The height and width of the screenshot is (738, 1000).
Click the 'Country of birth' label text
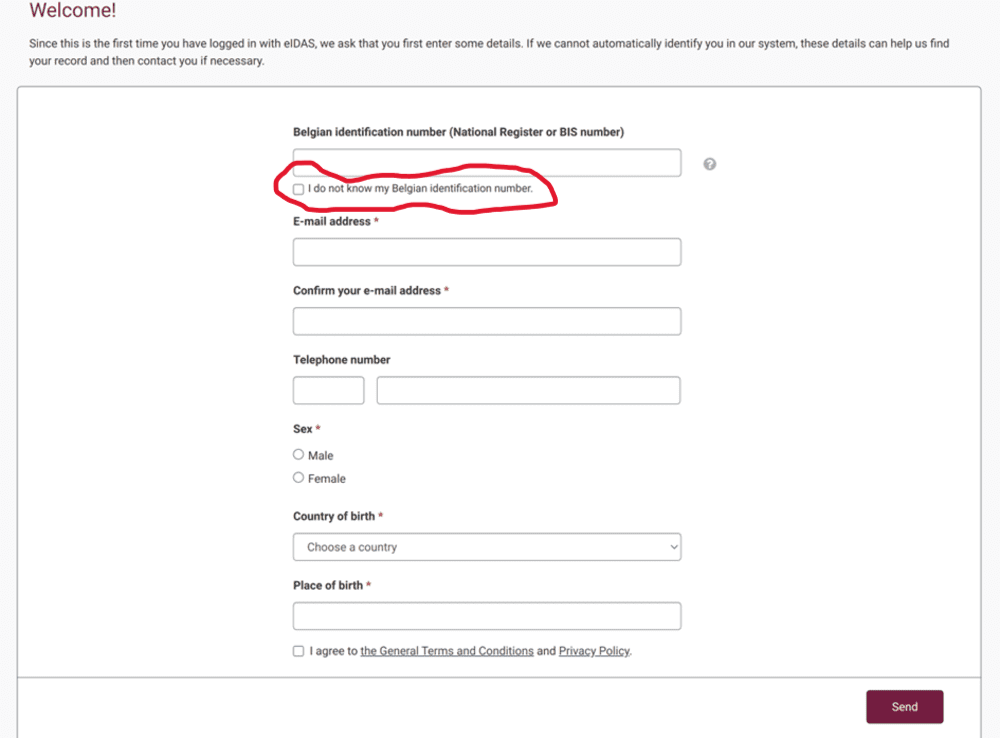(334, 517)
